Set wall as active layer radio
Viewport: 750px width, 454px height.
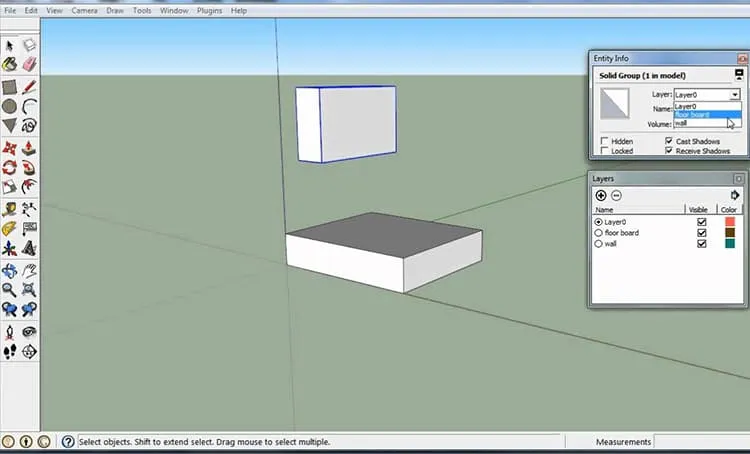click(598, 244)
